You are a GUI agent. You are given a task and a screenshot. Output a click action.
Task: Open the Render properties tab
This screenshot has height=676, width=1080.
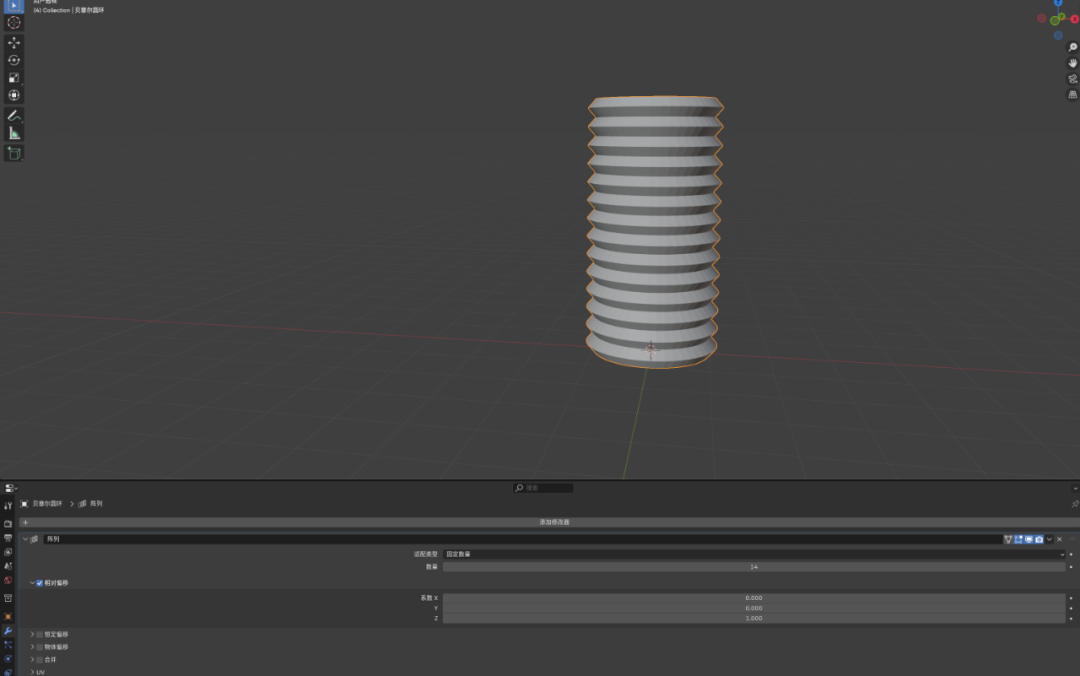(8, 524)
